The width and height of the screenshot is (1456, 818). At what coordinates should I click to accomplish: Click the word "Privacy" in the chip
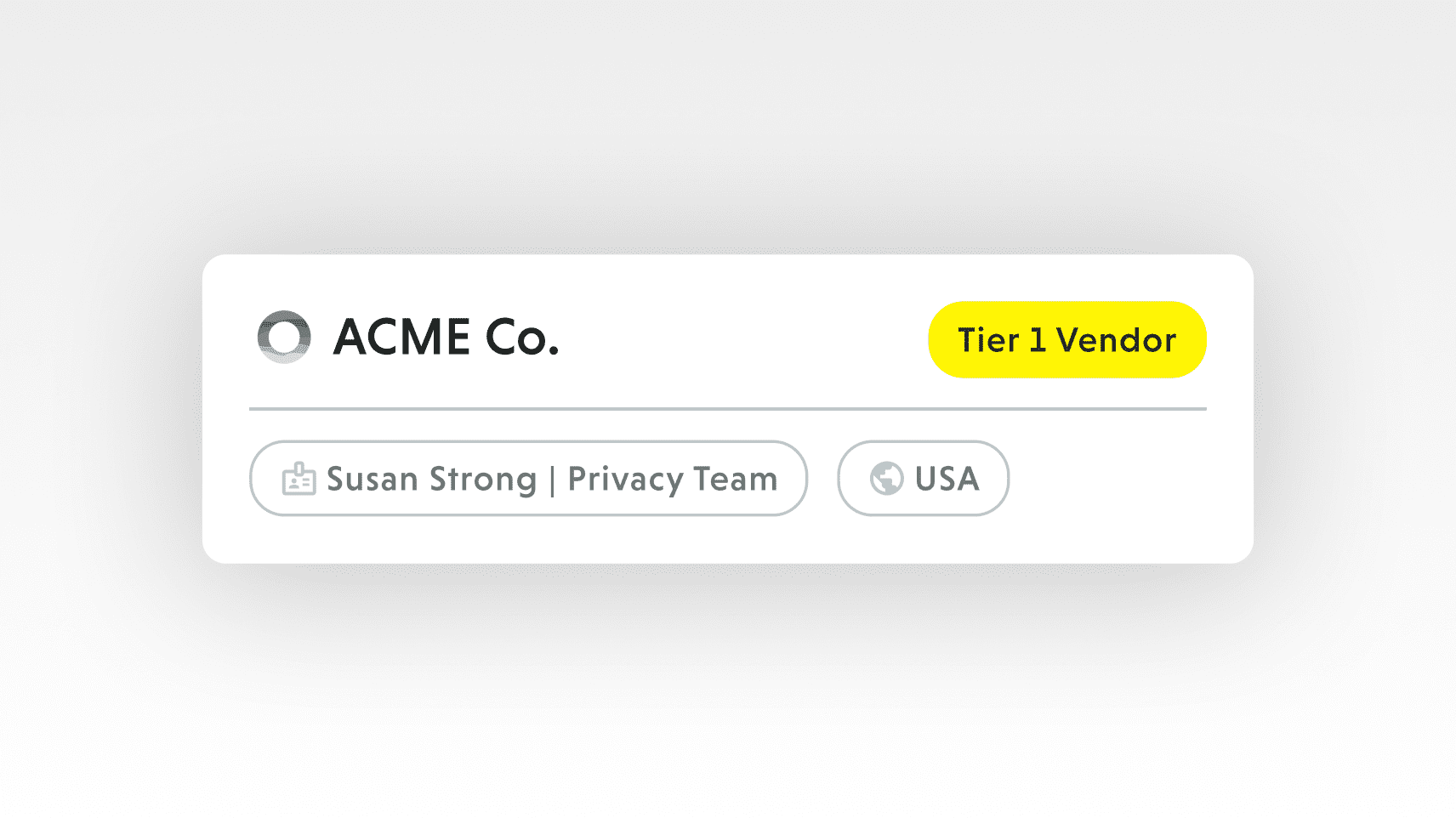point(625,480)
